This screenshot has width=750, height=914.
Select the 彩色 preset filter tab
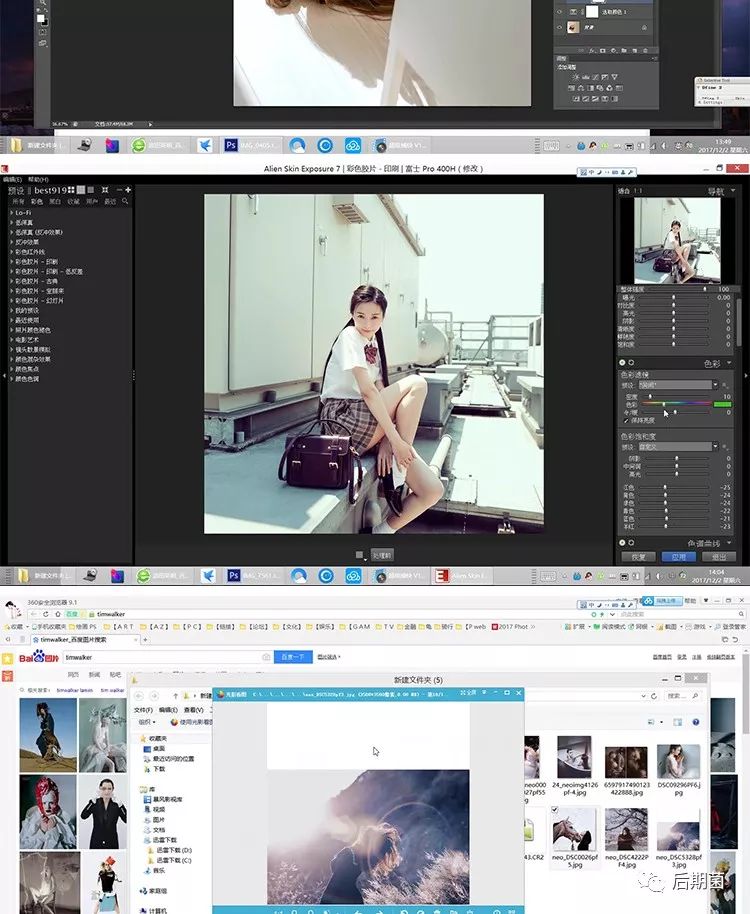click(x=37, y=201)
